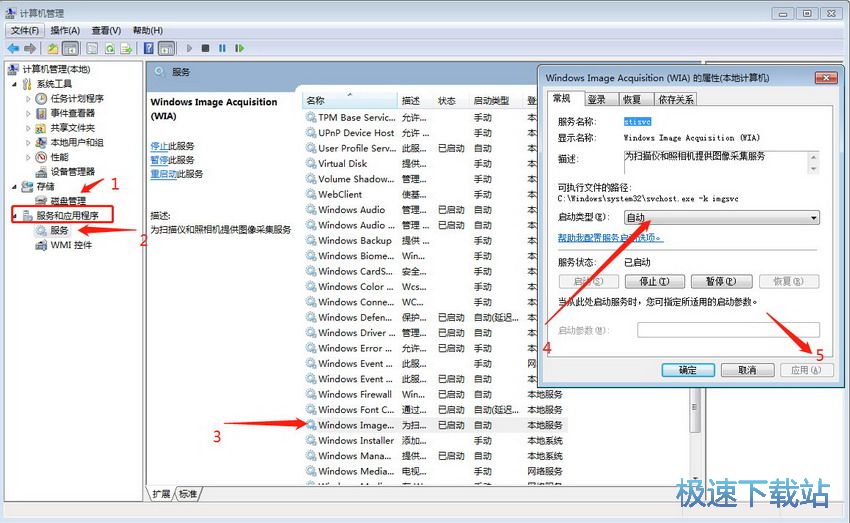
Task: Click the Restart service toolbar icon
Action: pos(239,48)
